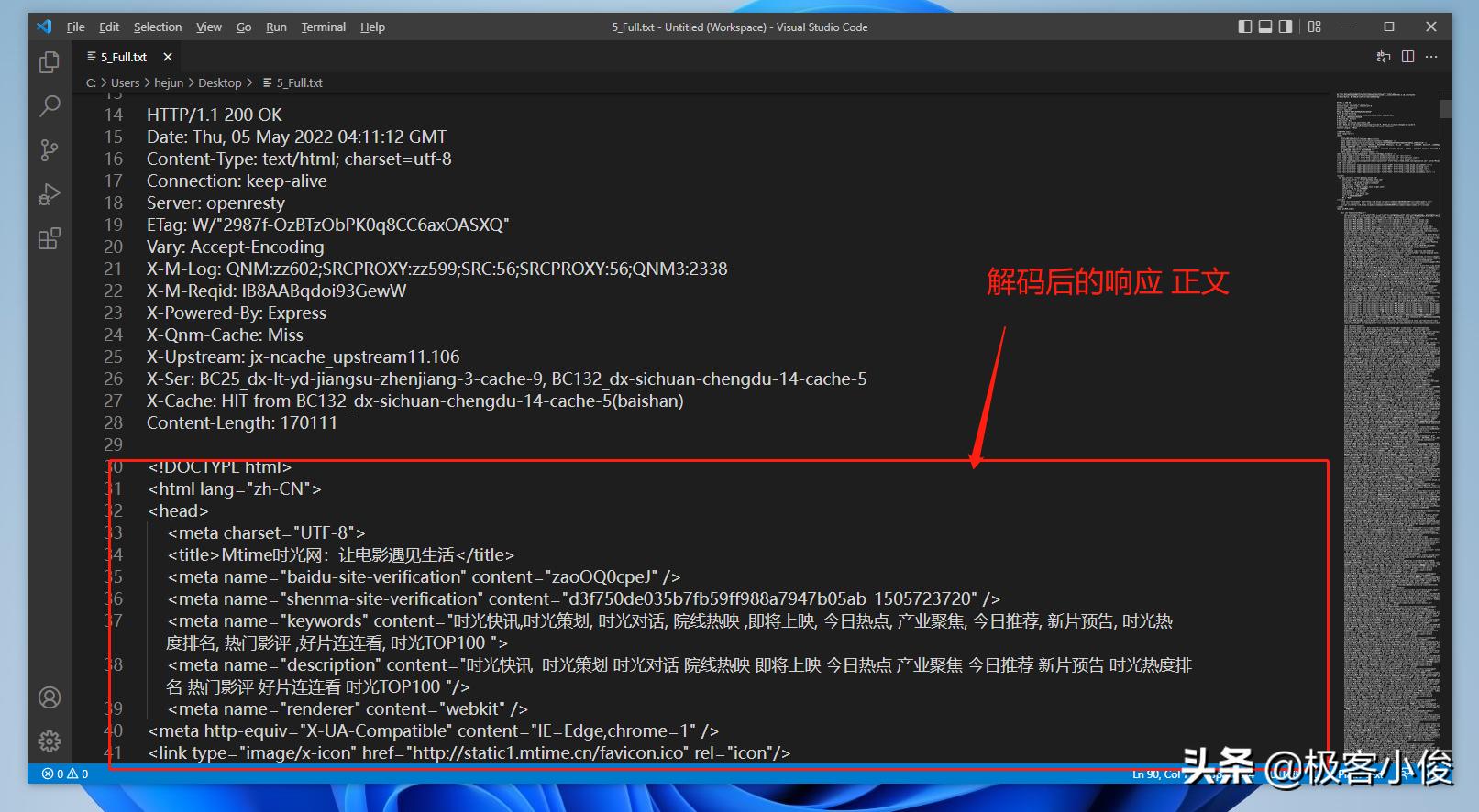Viewport: 1479px width, 812px height.
Task: Click the "Connection: keep-alive" line
Action: (237, 181)
